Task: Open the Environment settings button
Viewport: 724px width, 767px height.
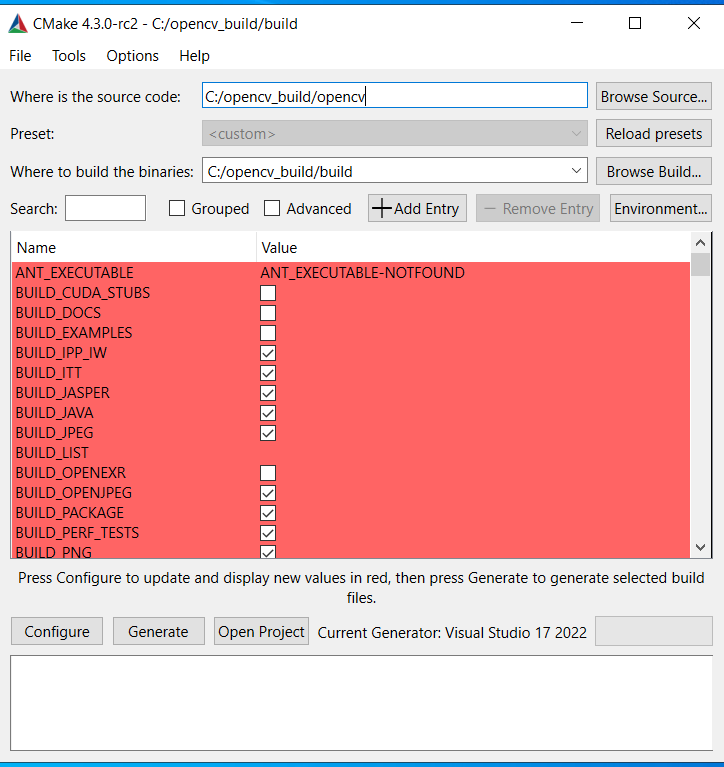Action: (661, 209)
